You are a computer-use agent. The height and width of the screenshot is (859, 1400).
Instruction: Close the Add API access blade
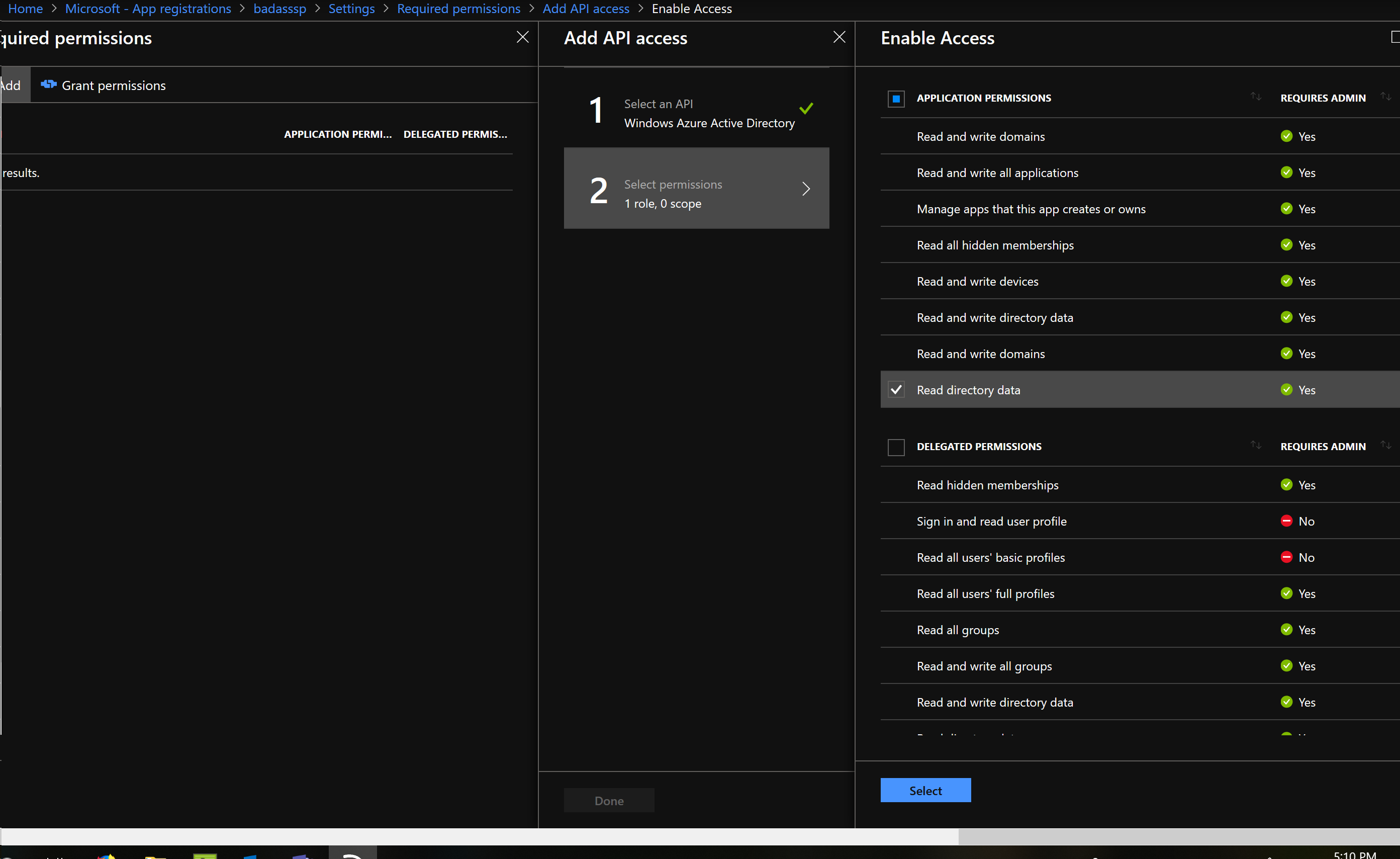coord(839,37)
